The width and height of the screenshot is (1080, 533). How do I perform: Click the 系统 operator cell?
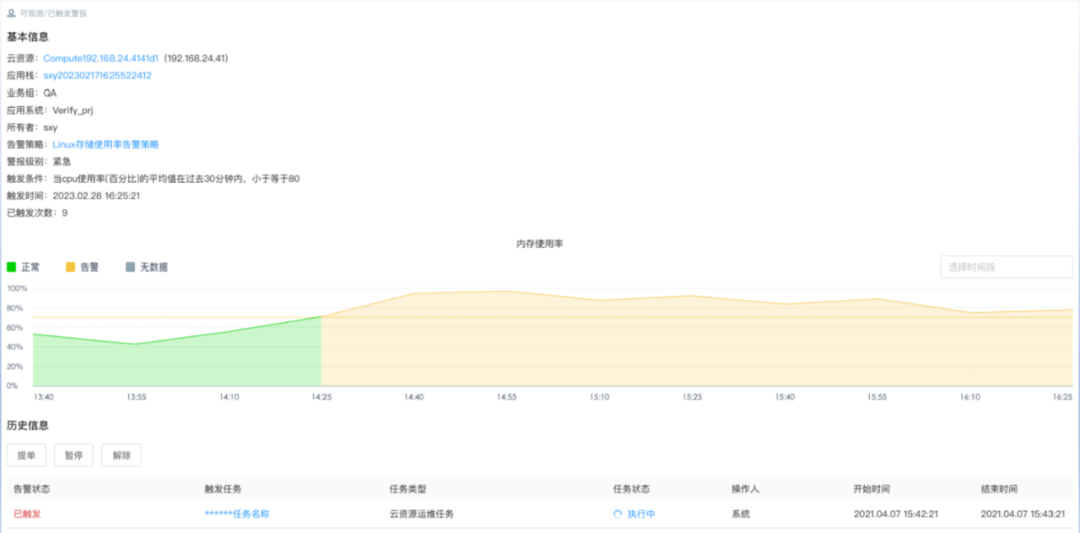tap(740, 514)
